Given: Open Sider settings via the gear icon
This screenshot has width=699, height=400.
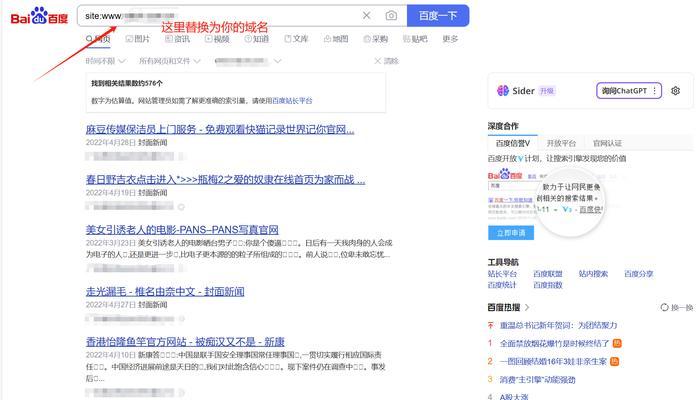Looking at the screenshot, I should click(675, 91).
